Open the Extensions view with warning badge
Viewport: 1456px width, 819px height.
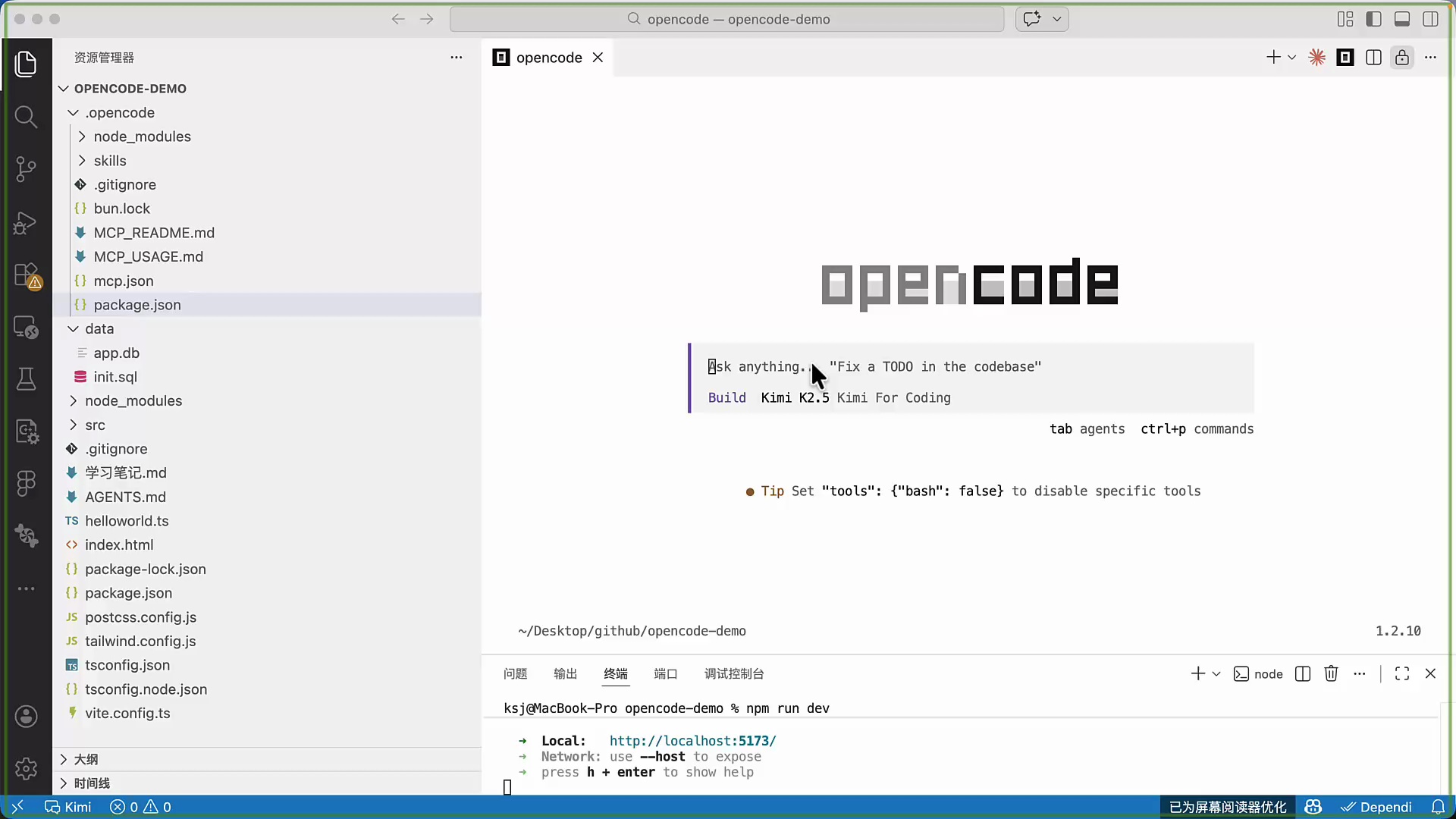(x=27, y=275)
